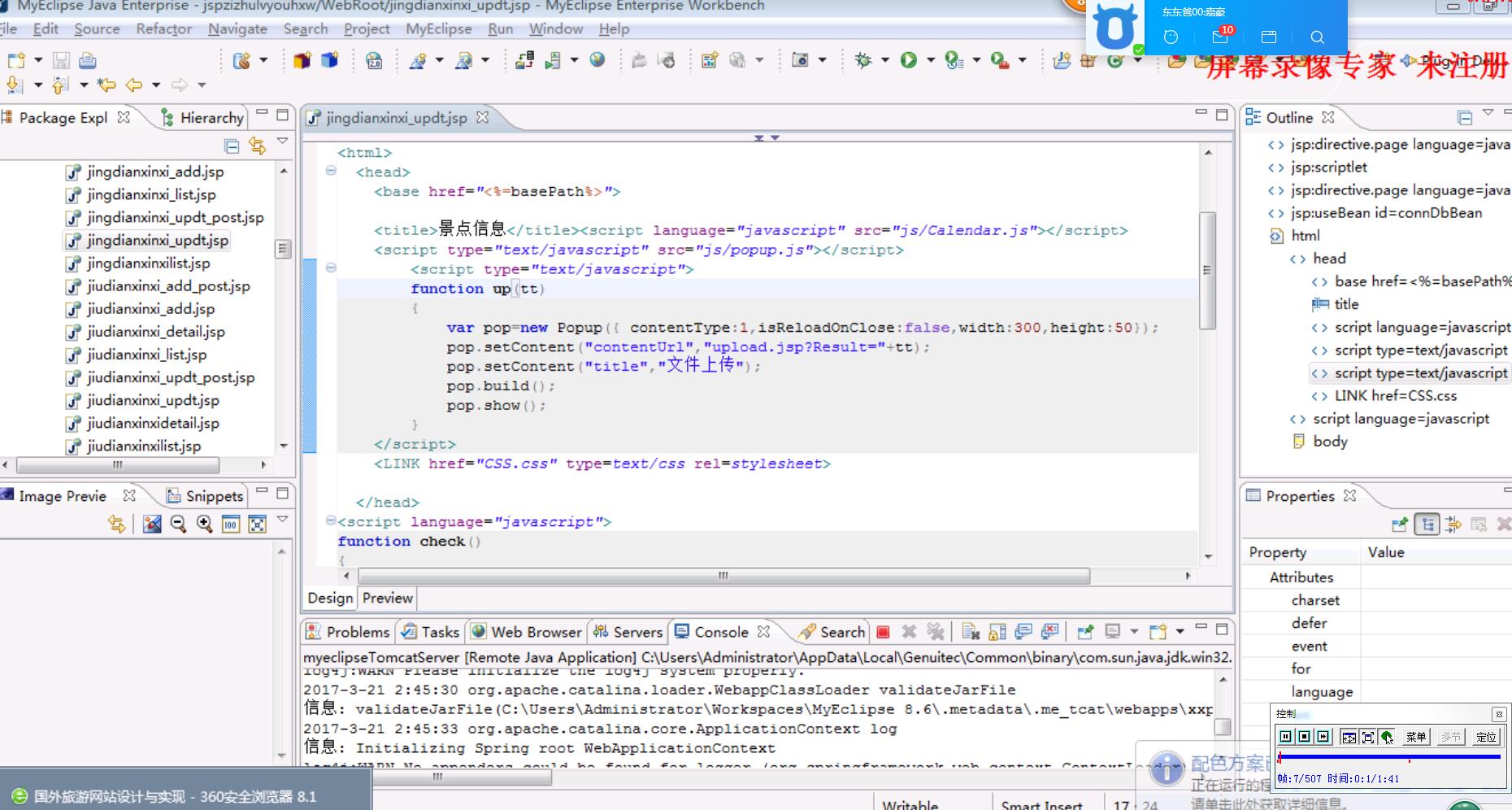Screen dimensions: 1512x810
Task: Click the Pin to selection icon in Properties
Action: pyautogui.click(x=1400, y=525)
